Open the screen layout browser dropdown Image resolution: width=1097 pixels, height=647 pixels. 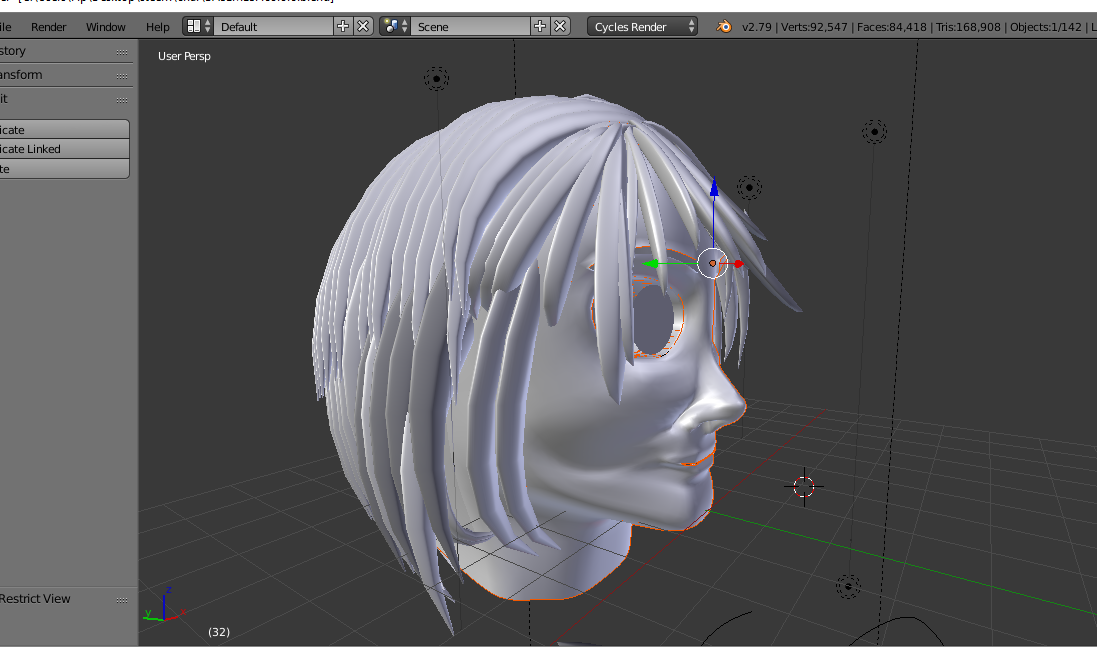197,27
